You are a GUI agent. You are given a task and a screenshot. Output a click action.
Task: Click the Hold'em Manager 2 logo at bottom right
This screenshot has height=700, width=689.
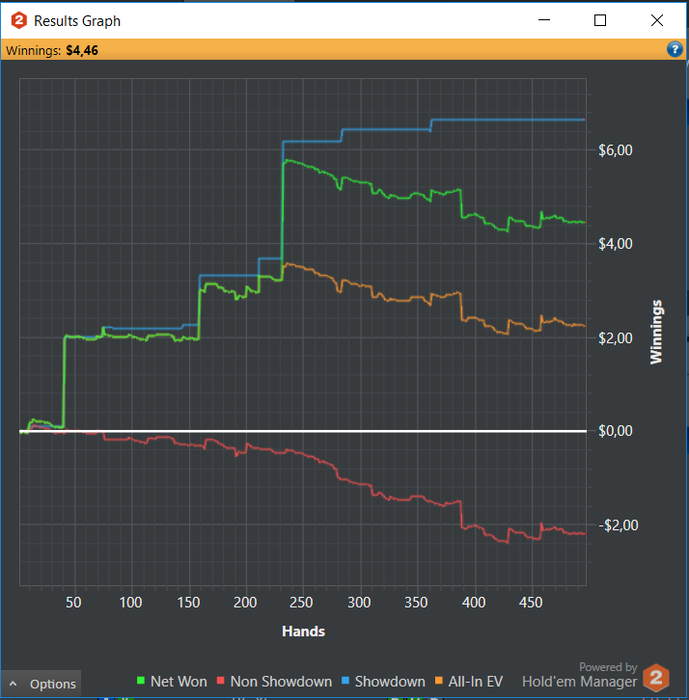656,678
